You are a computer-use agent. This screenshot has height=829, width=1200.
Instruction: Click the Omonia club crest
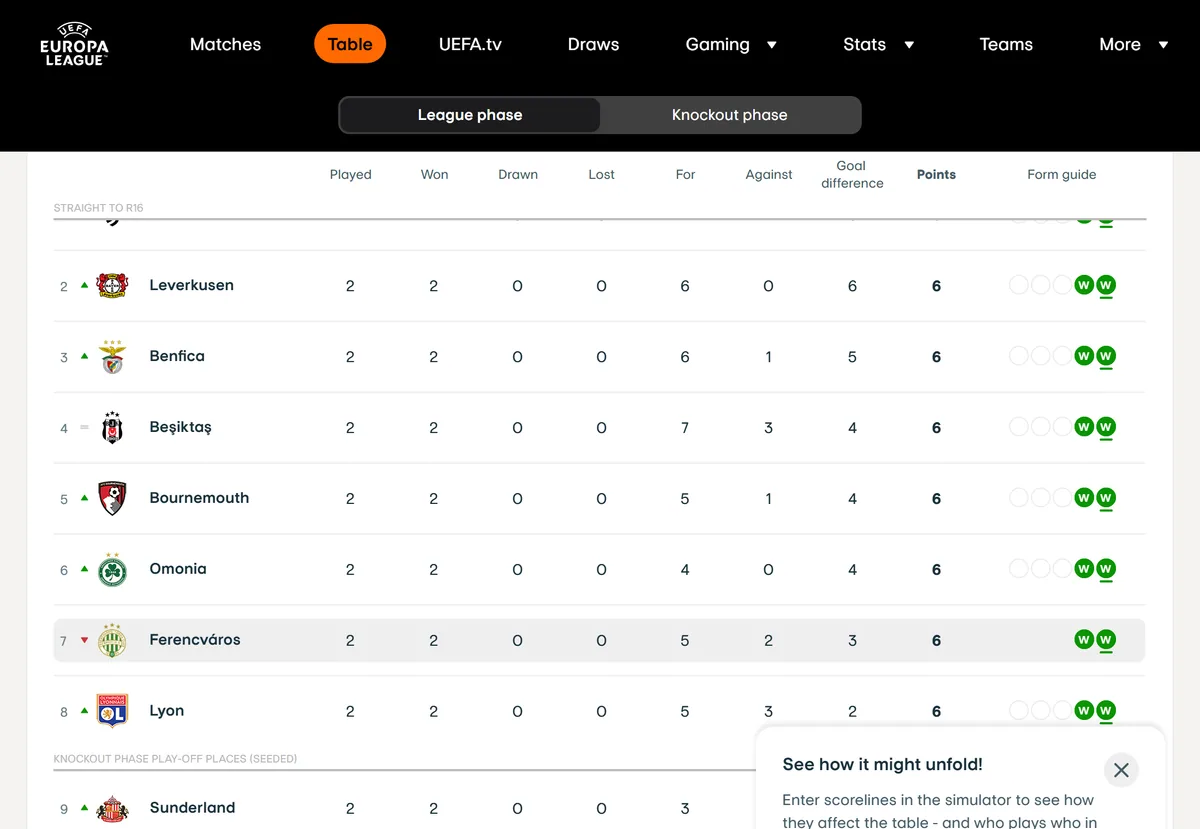point(112,570)
